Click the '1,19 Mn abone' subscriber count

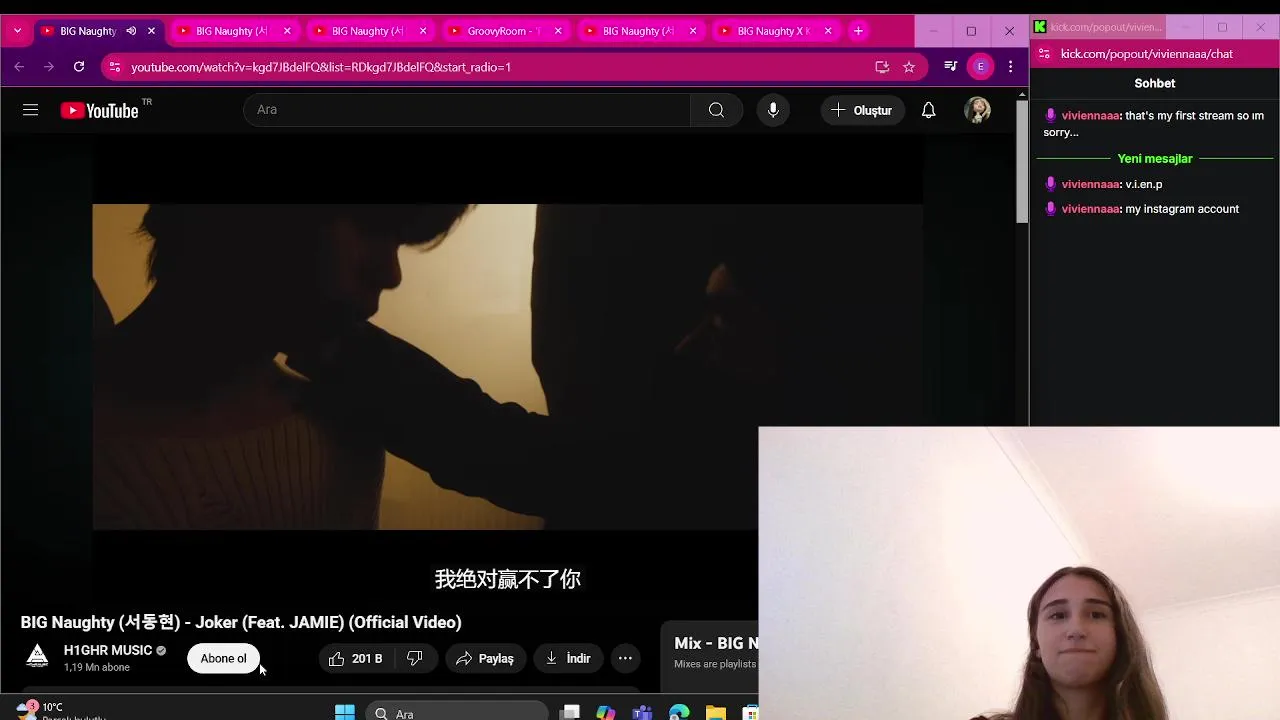click(97, 667)
